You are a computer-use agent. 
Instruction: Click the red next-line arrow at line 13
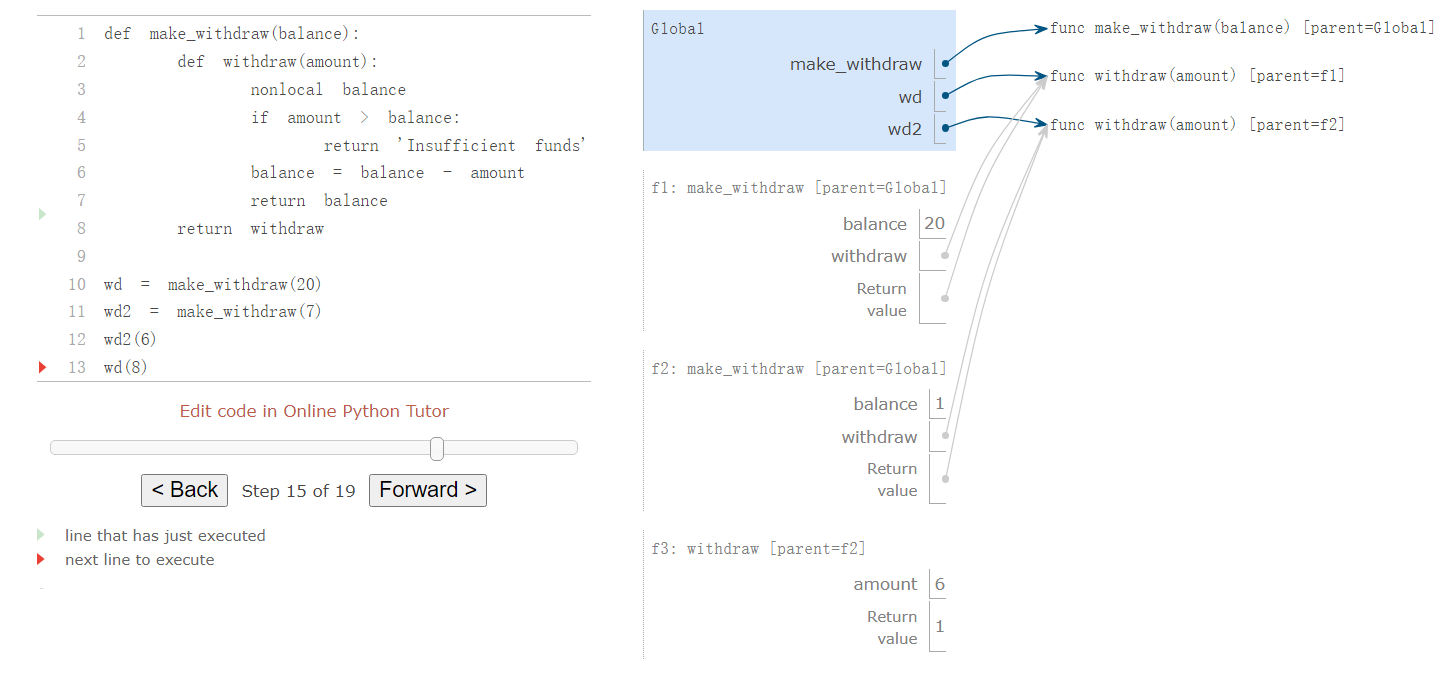[42, 368]
